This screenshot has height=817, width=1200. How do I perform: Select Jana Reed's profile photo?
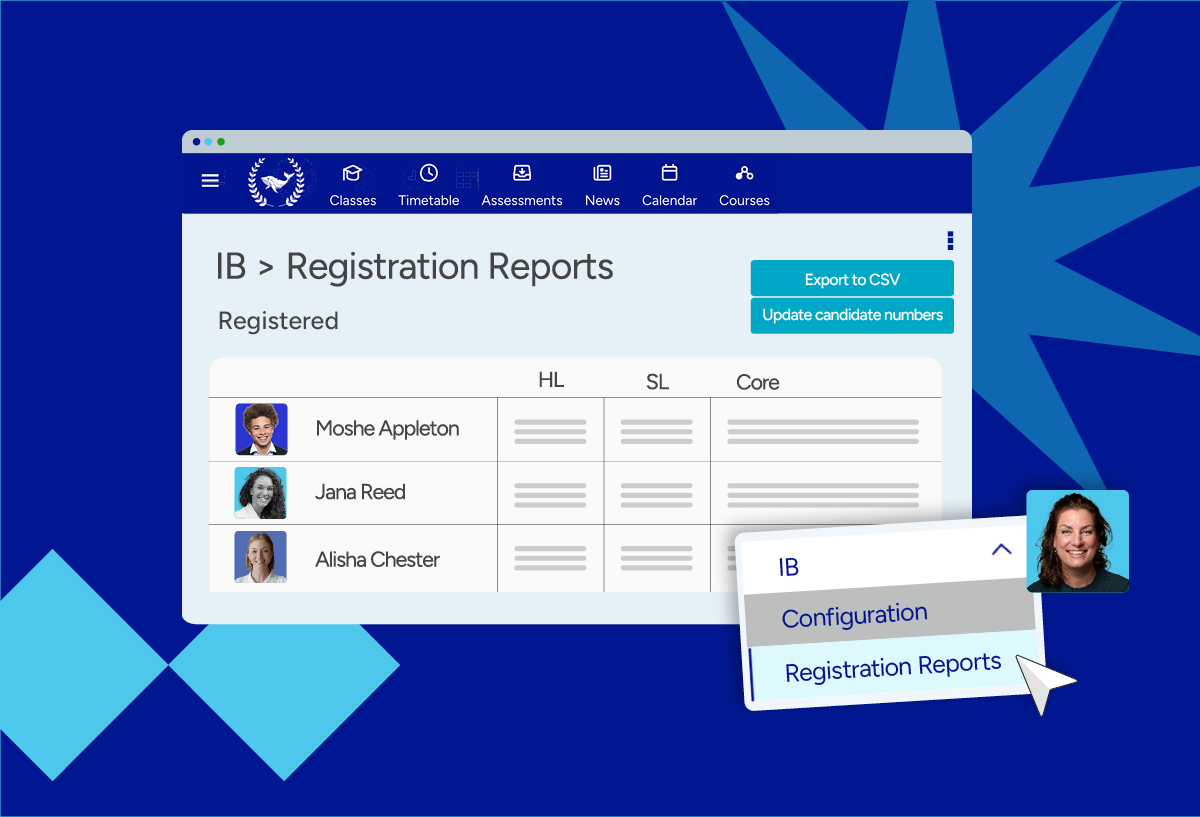[261, 493]
